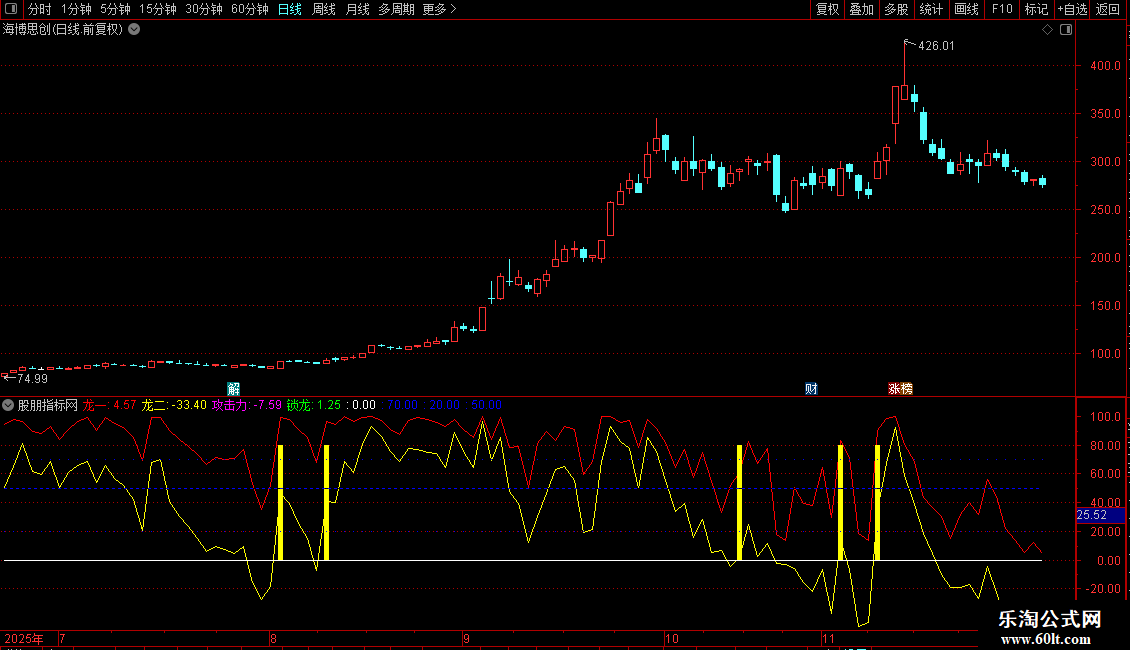Click the 400.0 price axis label
The image size is (1130, 650).
tap(1105, 66)
